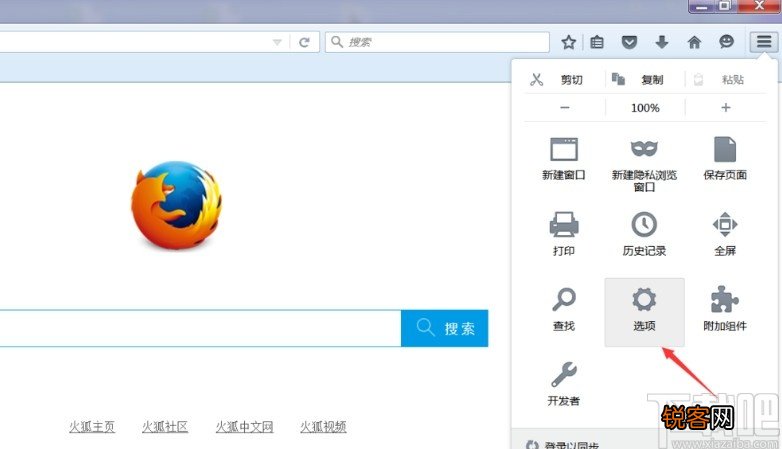Image resolution: width=782 pixels, height=449 pixels.
Task: Open downloads arrow icon
Action: 662,42
